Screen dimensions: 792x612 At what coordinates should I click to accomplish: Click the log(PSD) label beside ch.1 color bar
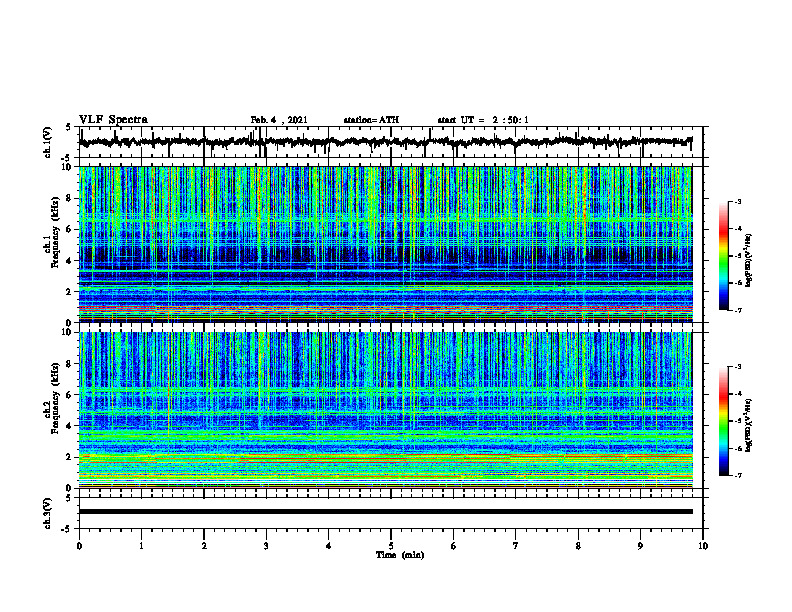[749, 261]
